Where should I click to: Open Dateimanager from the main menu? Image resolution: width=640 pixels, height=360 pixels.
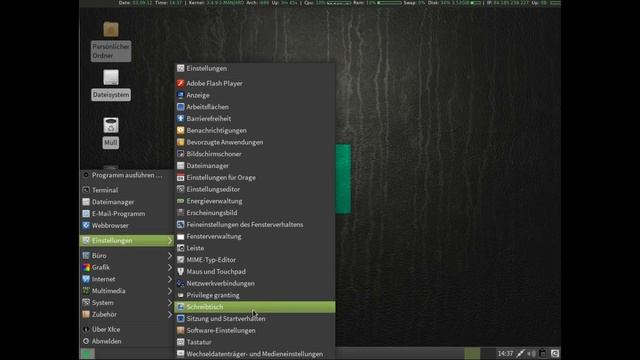[x=127, y=202]
